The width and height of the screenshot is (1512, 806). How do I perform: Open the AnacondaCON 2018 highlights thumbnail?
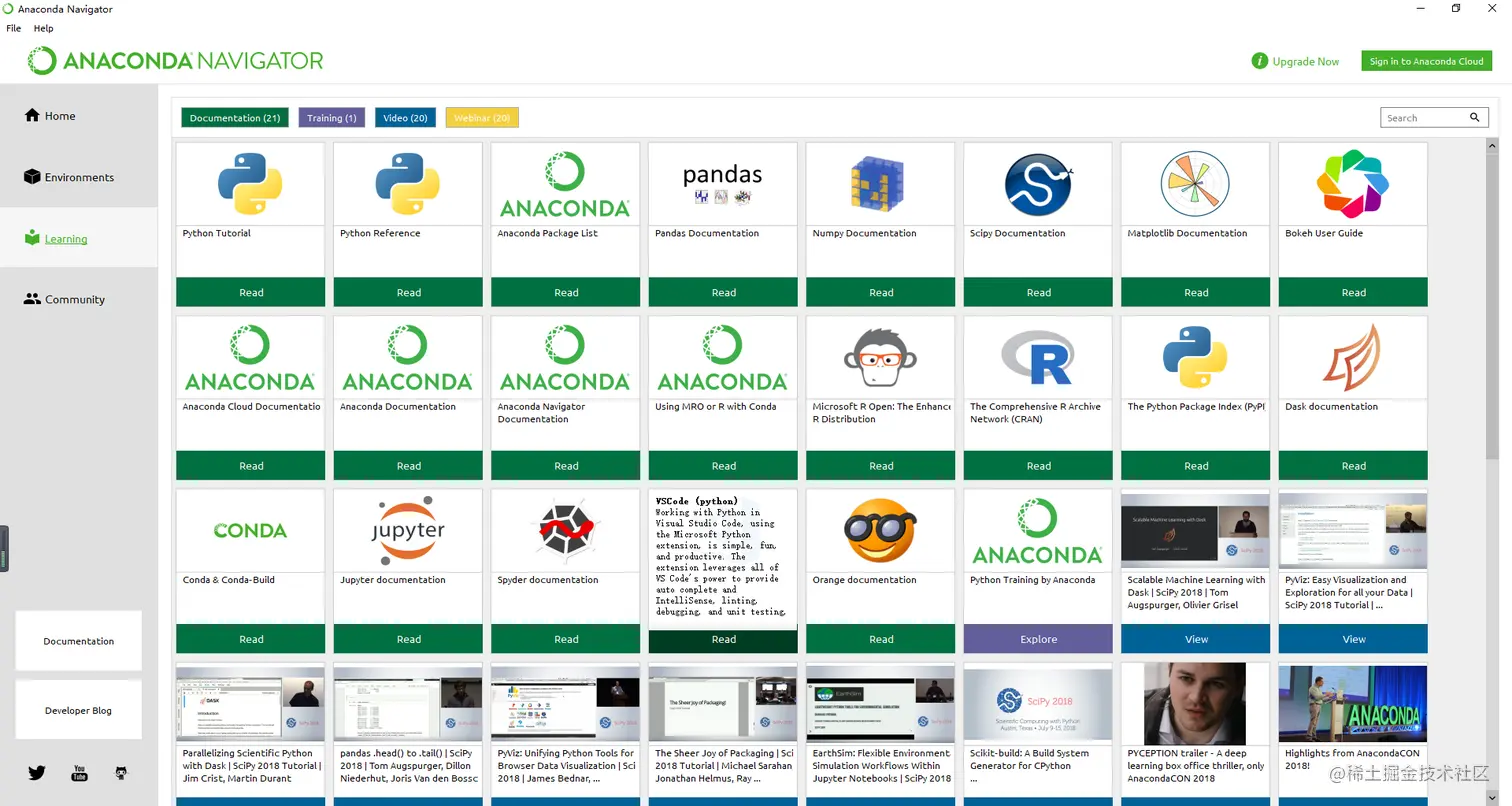(x=1353, y=704)
